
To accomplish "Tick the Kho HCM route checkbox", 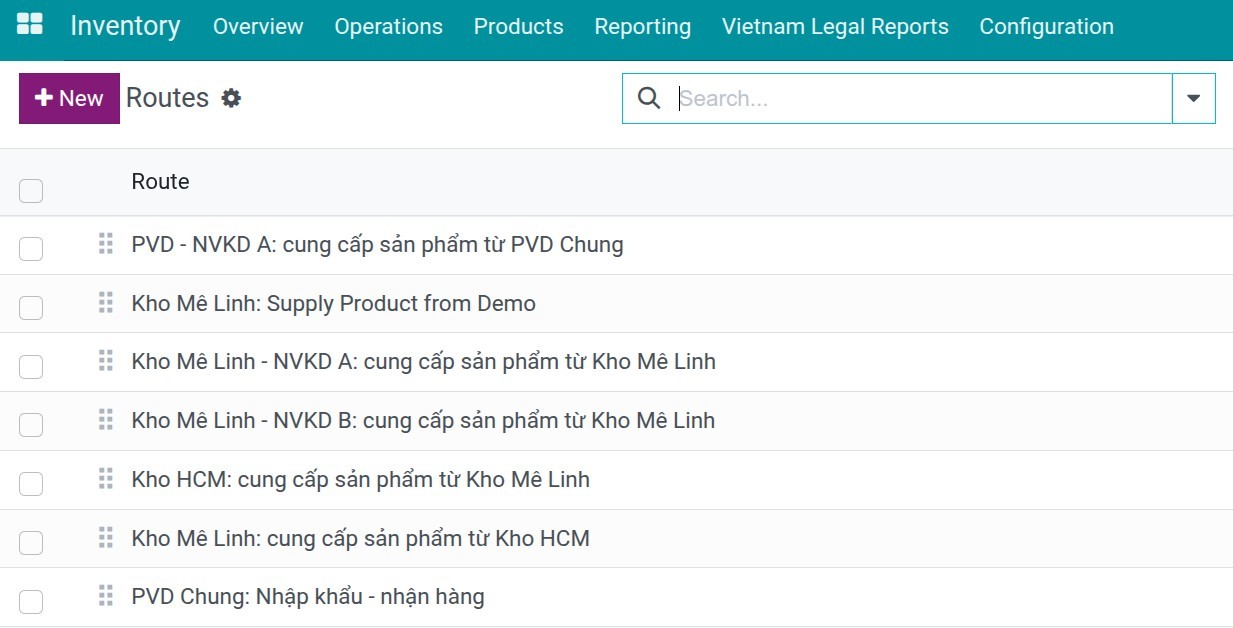I will pyautogui.click(x=31, y=484).
